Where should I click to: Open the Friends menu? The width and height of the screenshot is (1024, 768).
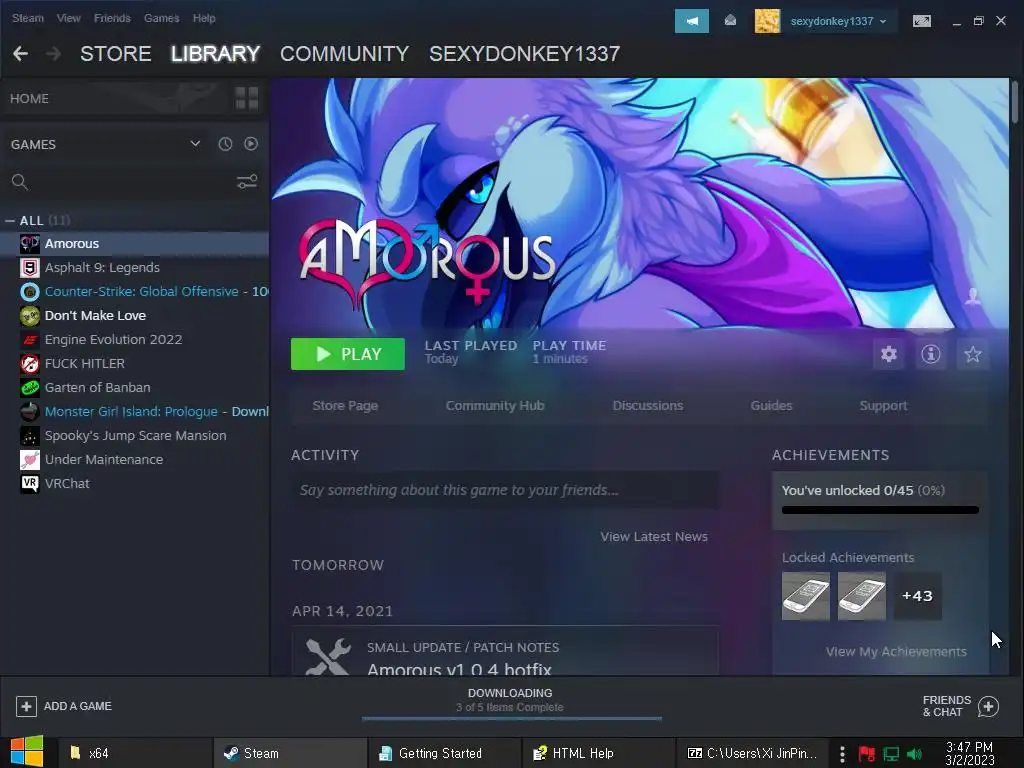[x=112, y=18]
